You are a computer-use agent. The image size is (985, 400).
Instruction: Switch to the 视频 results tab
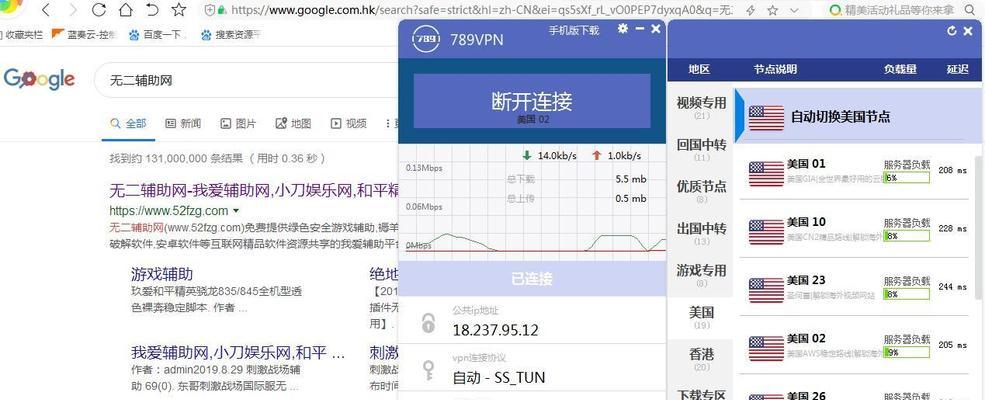click(349, 124)
